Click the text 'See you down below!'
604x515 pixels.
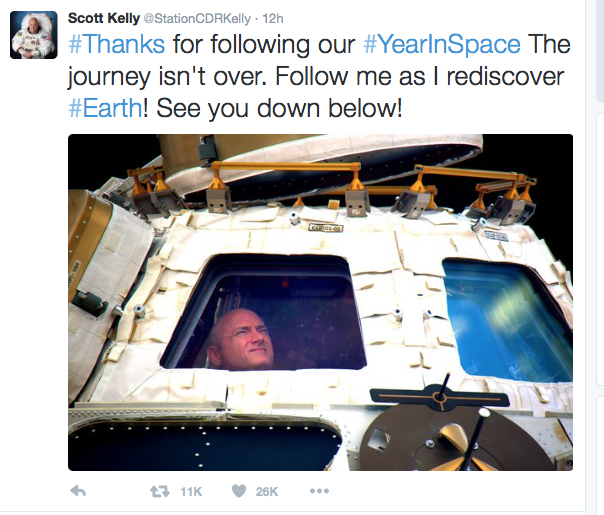point(279,108)
